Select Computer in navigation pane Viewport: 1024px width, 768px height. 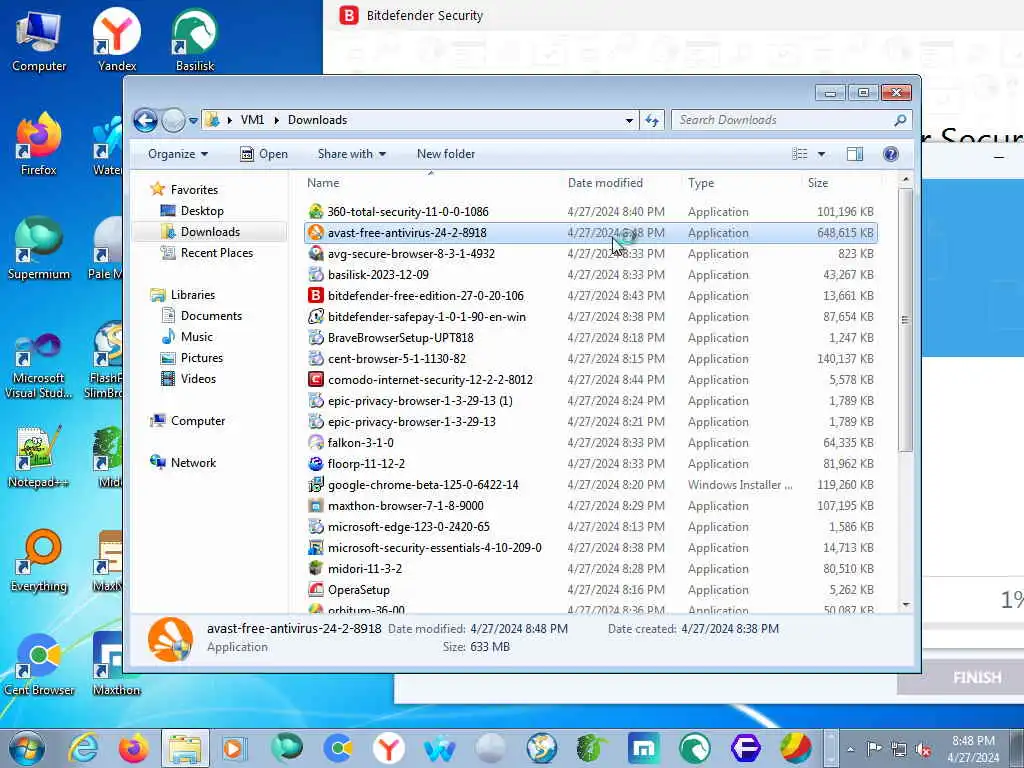[x=197, y=421]
